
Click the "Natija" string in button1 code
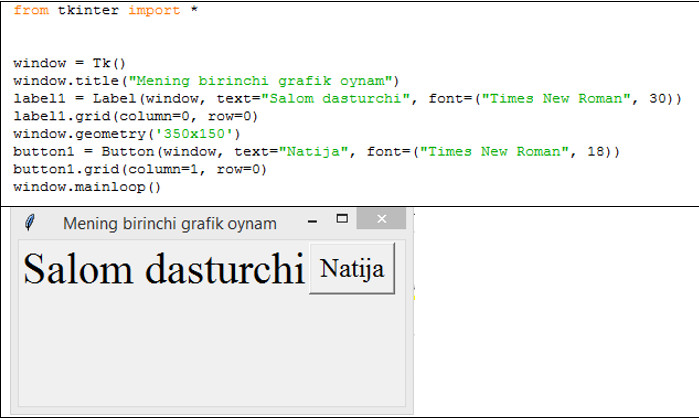pyautogui.click(x=309, y=152)
